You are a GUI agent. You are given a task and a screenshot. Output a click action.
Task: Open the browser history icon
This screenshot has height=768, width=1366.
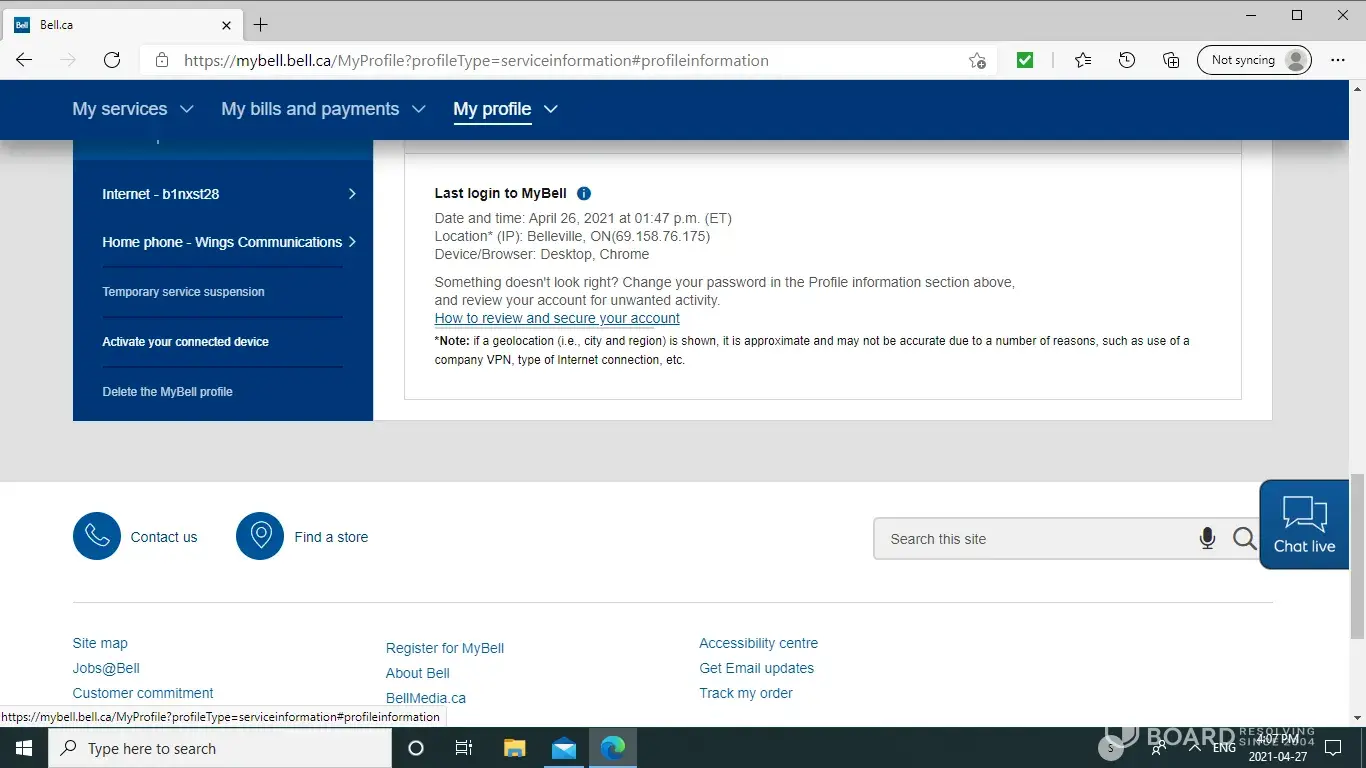1127,60
